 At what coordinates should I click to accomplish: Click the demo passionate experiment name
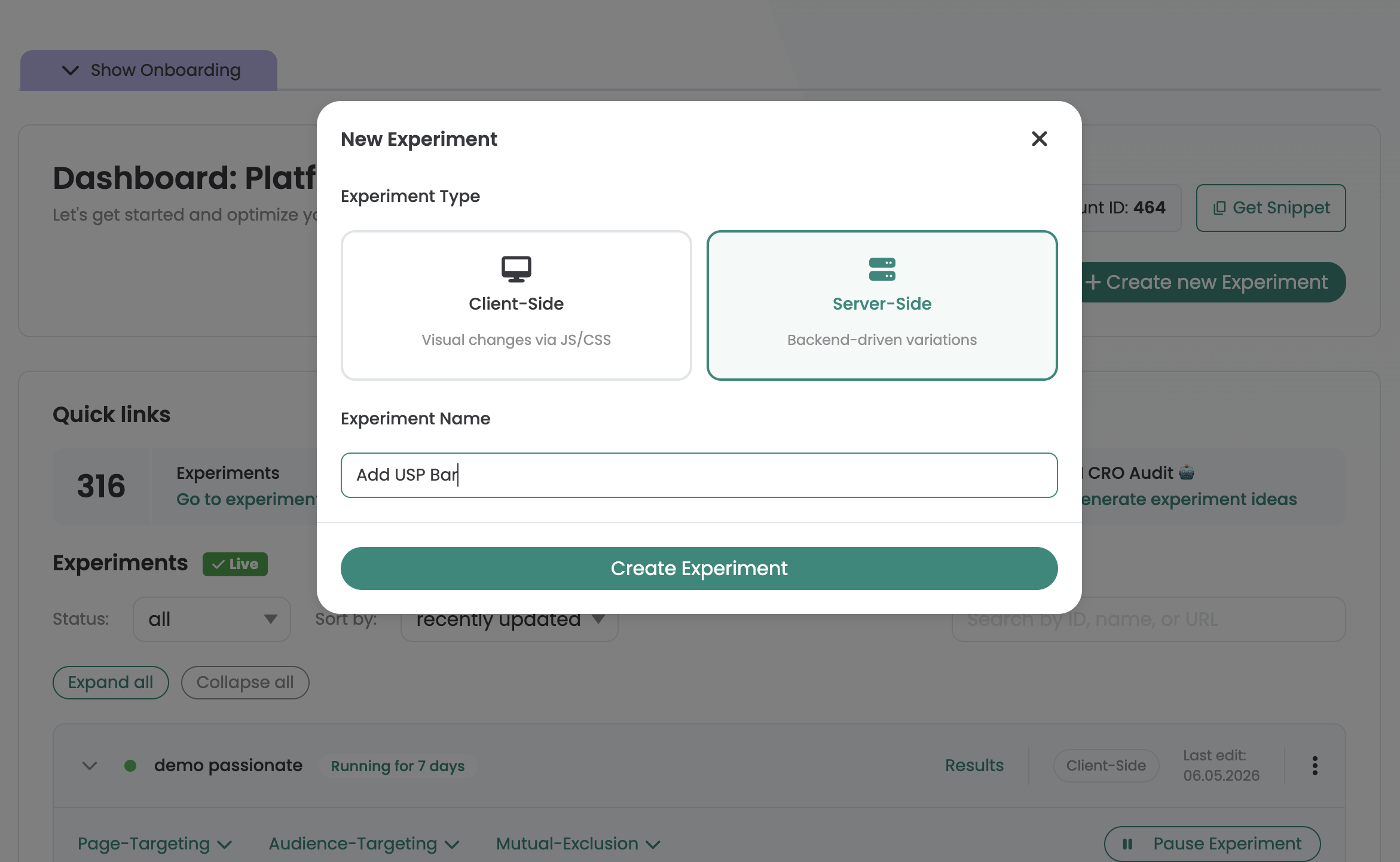tap(228, 766)
